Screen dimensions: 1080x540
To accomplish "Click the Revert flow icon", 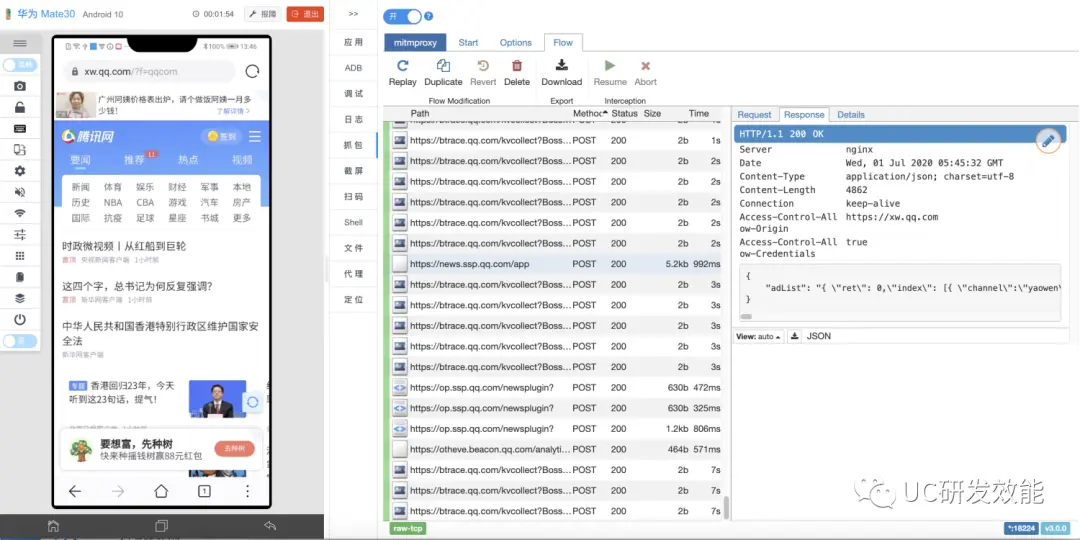I will coord(483,66).
